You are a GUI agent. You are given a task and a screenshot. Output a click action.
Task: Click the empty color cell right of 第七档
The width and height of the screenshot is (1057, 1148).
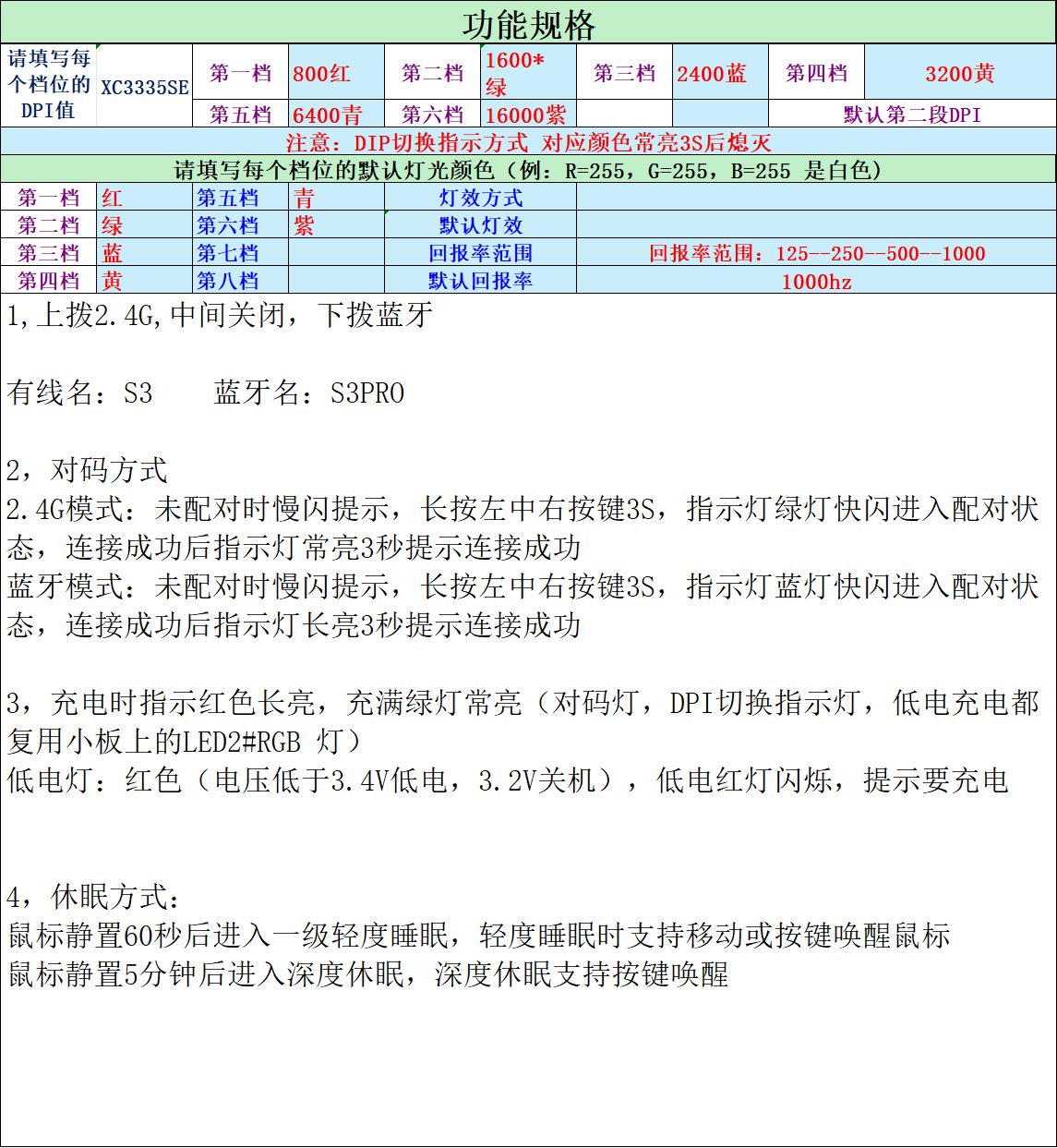(x=336, y=252)
